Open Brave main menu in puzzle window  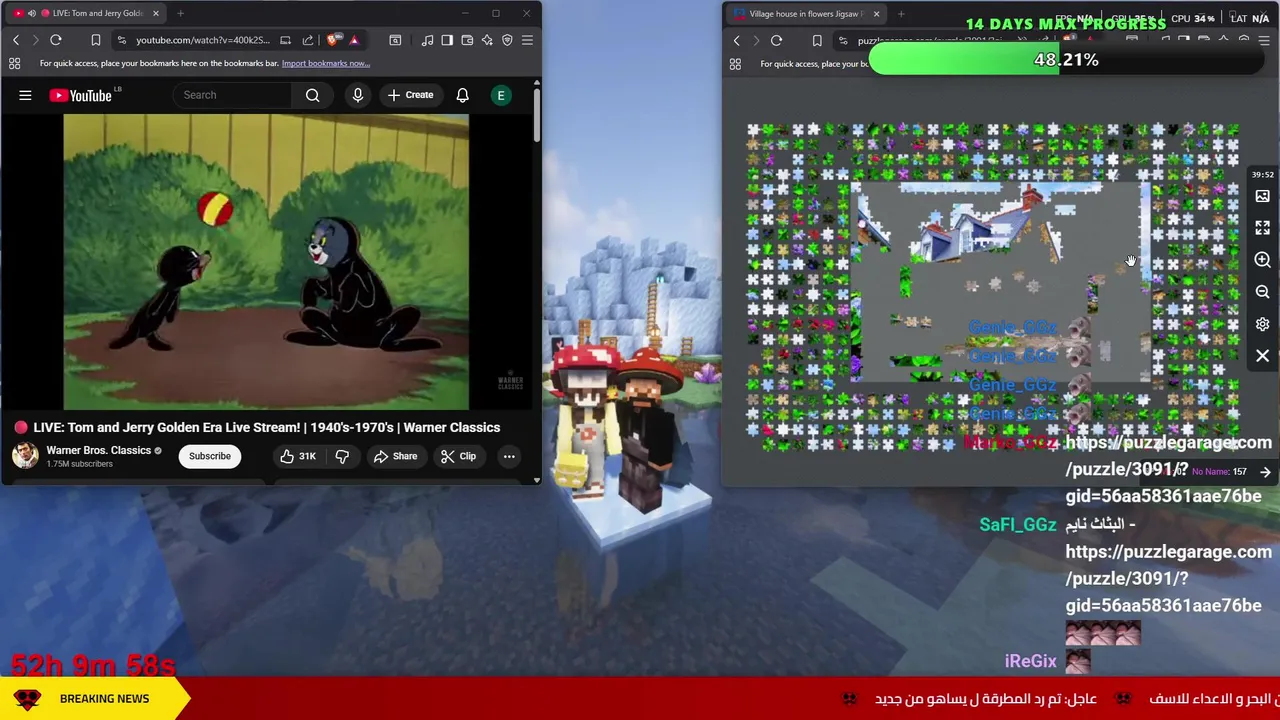coord(1264,40)
